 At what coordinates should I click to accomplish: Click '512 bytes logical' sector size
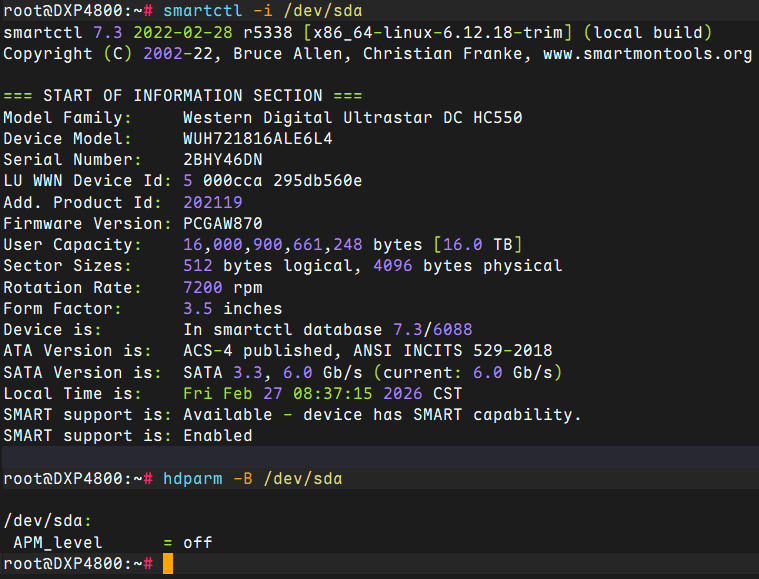pyautogui.click(x=268, y=266)
